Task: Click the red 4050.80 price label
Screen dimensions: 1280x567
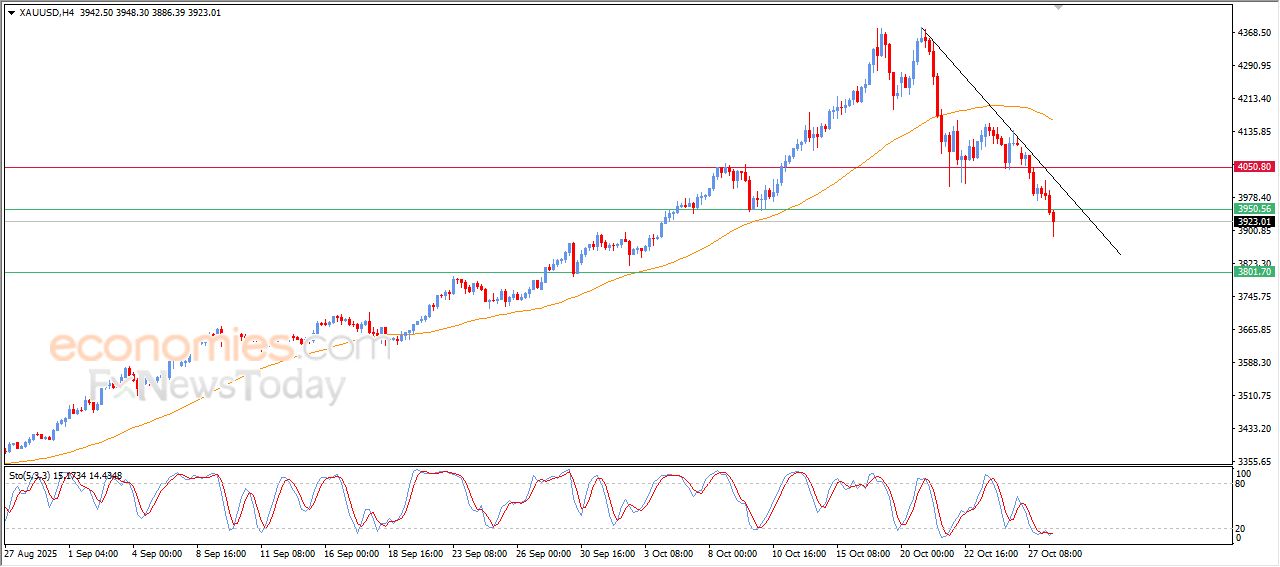Action: [1253, 167]
